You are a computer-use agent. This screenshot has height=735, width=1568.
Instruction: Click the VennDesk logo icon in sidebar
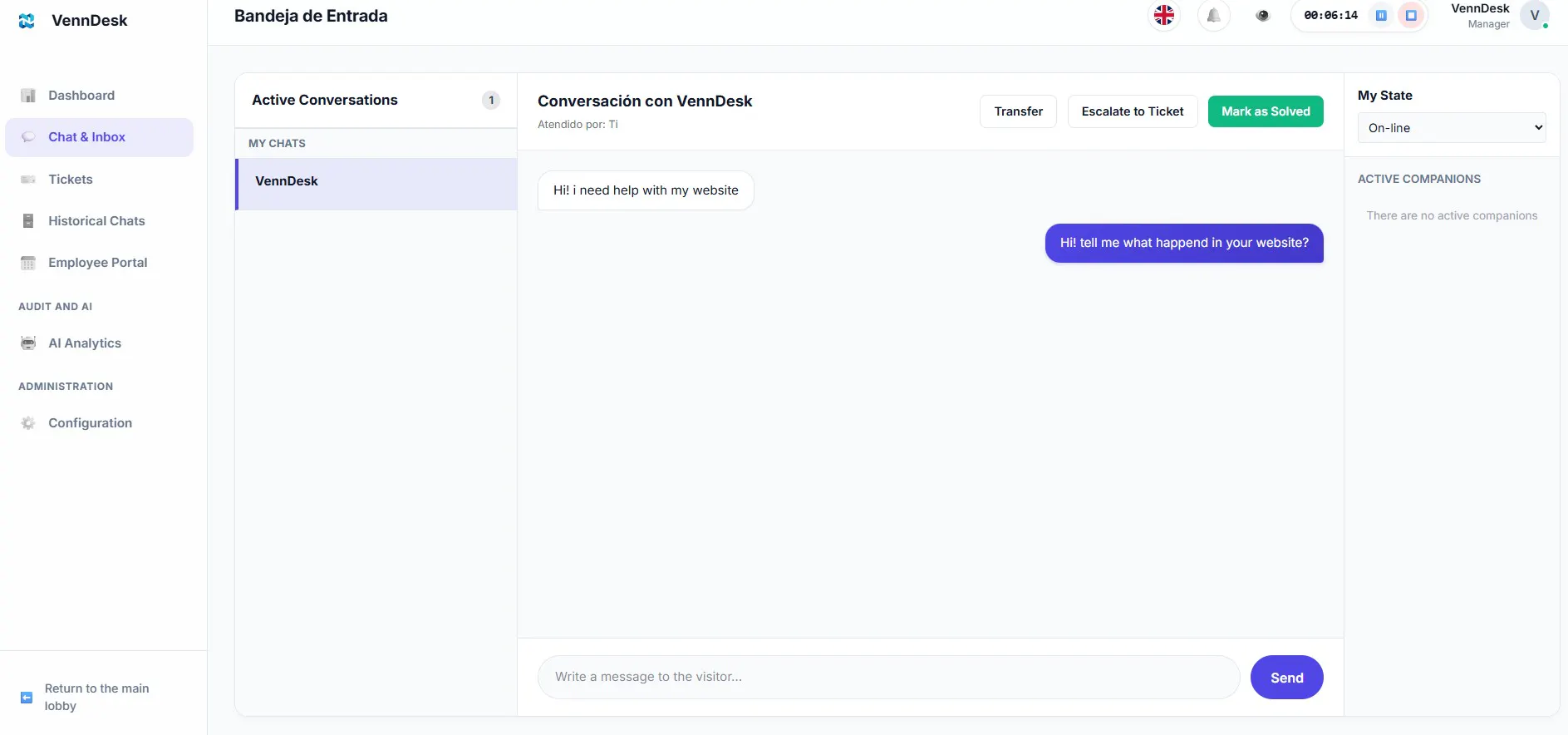[x=27, y=21]
